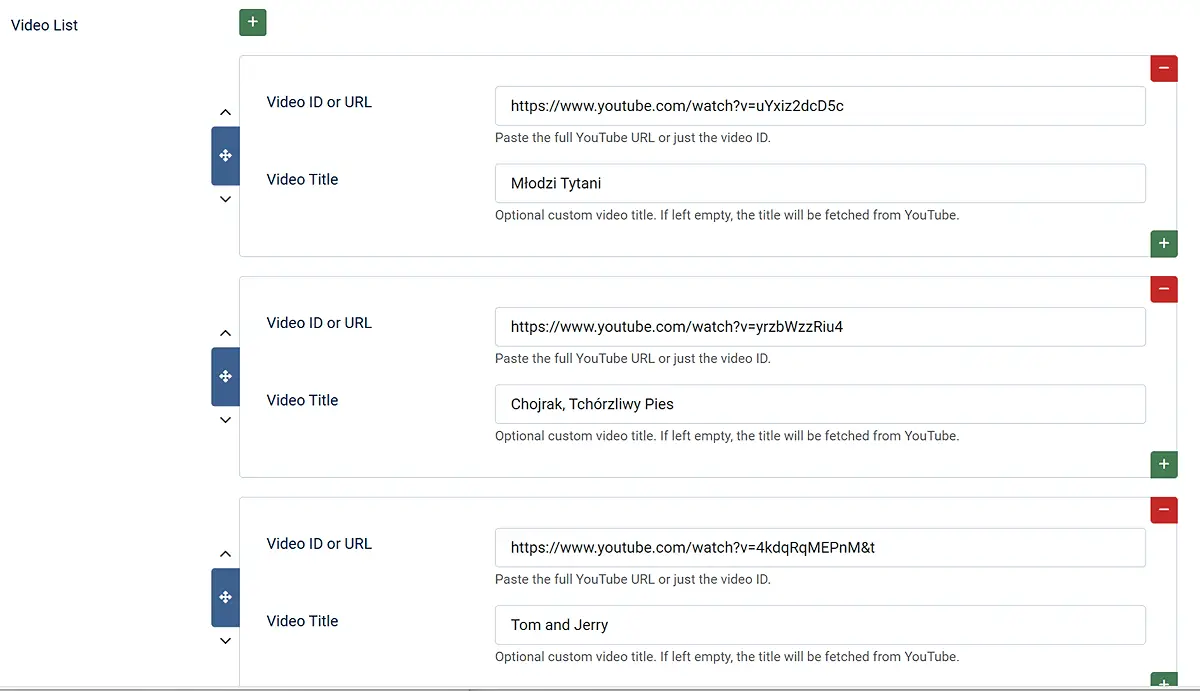Edit the Chojrak, Tchórzliwy Pies title field
Screen dimensions: 1200x691
[819, 405]
